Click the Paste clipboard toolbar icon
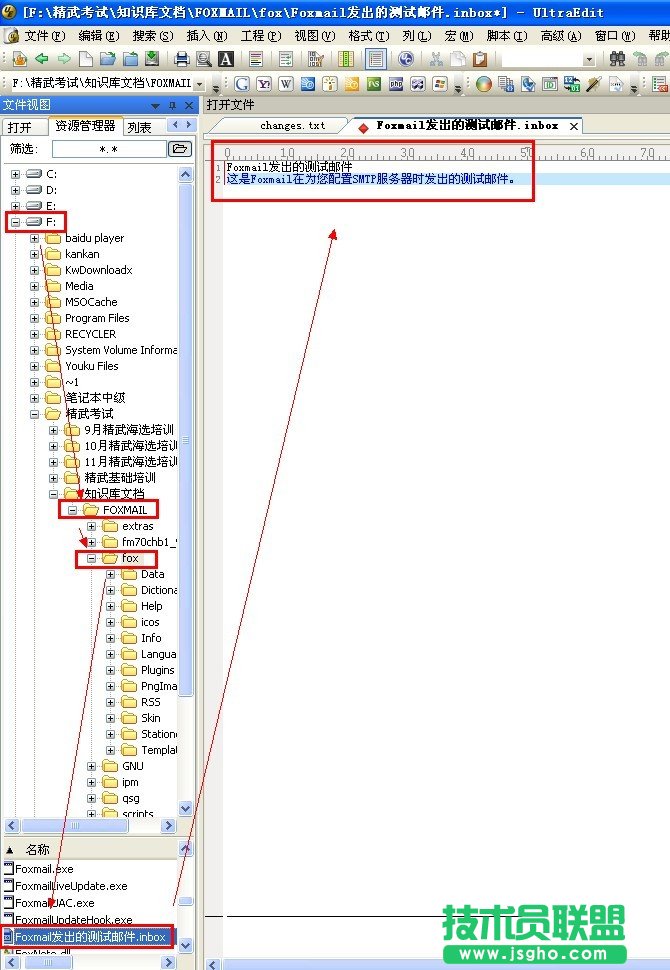Screen dimensions: 670x970 [480, 60]
